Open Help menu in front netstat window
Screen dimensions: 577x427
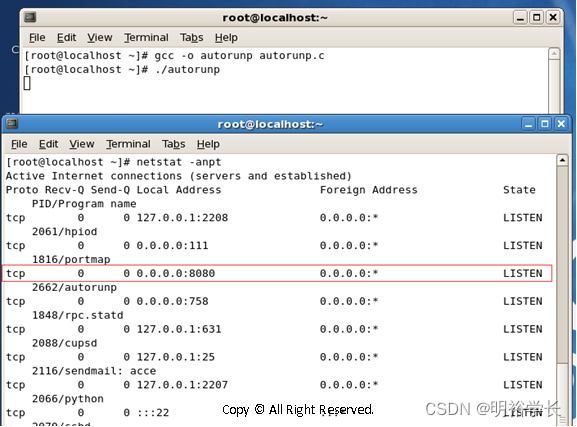coord(208,144)
